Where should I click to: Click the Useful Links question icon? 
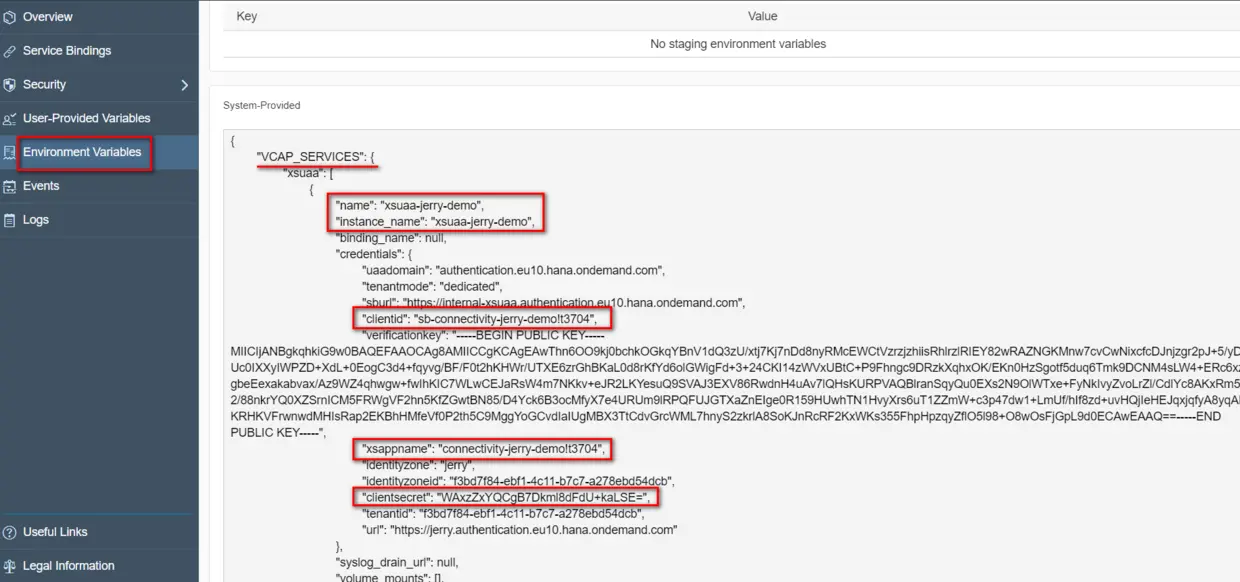click(9, 532)
